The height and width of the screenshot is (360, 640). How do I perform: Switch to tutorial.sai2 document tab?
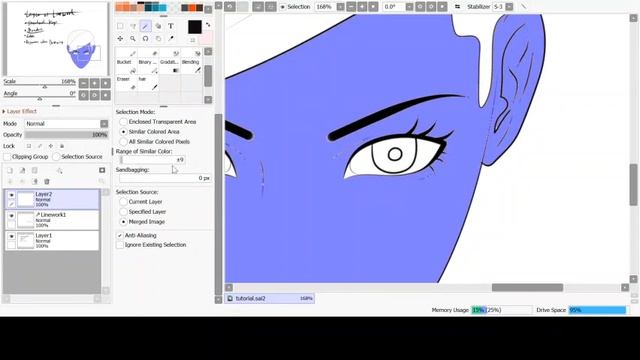(x=269, y=298)
